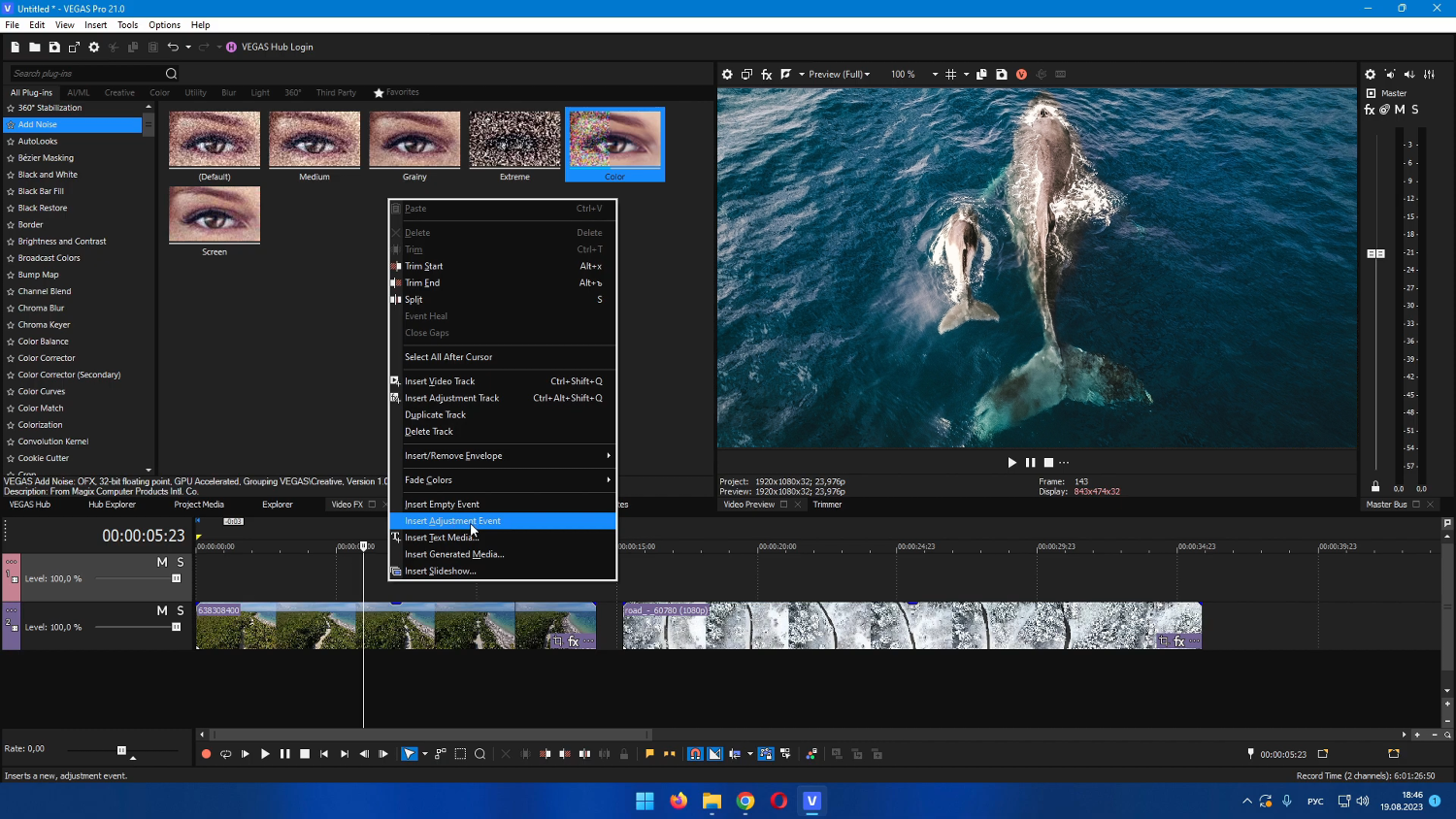1456x819 pixels.
Task: Toggle split screen view icon
Action: [x=786, y=74]
